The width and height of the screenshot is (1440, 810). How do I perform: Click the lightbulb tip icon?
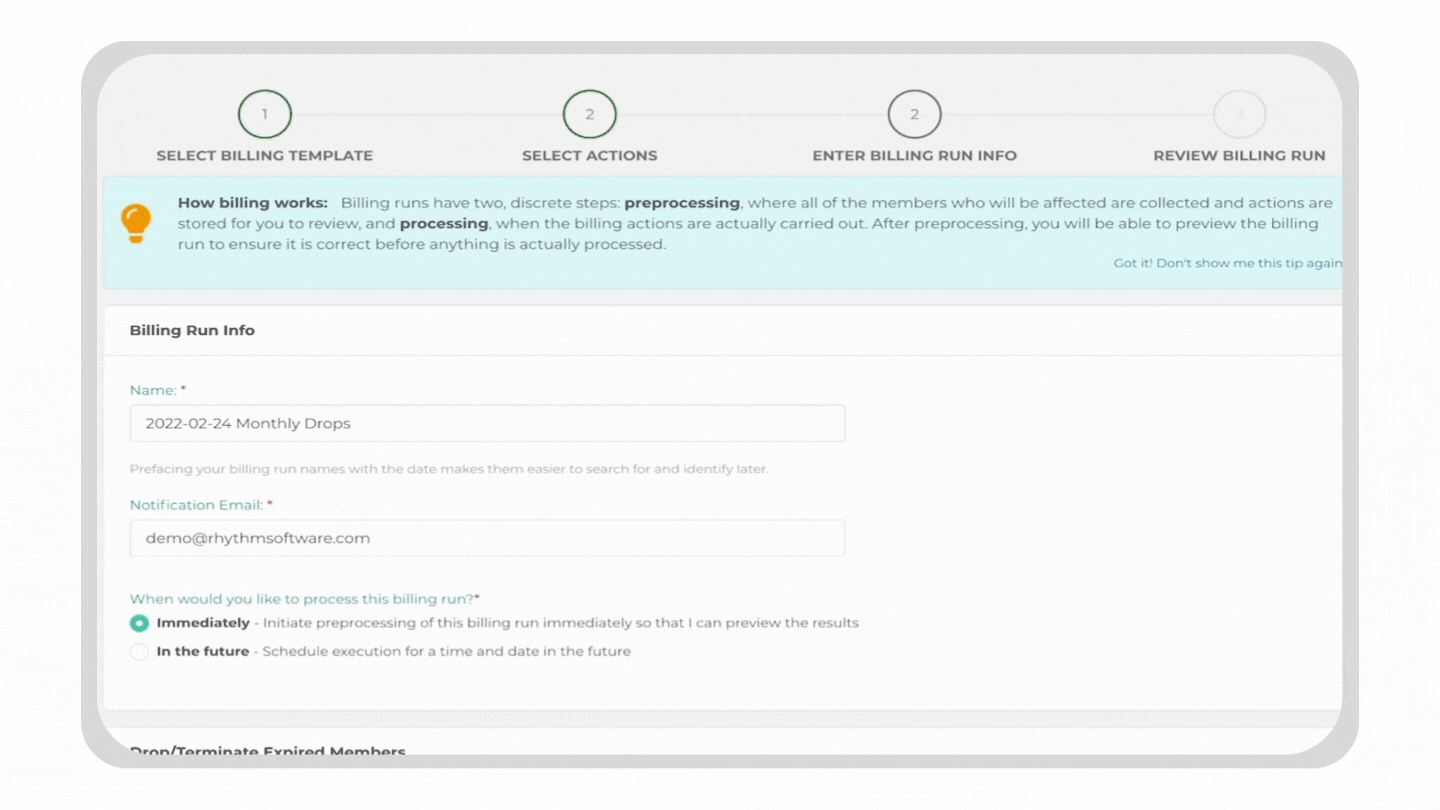coord(136,222)
